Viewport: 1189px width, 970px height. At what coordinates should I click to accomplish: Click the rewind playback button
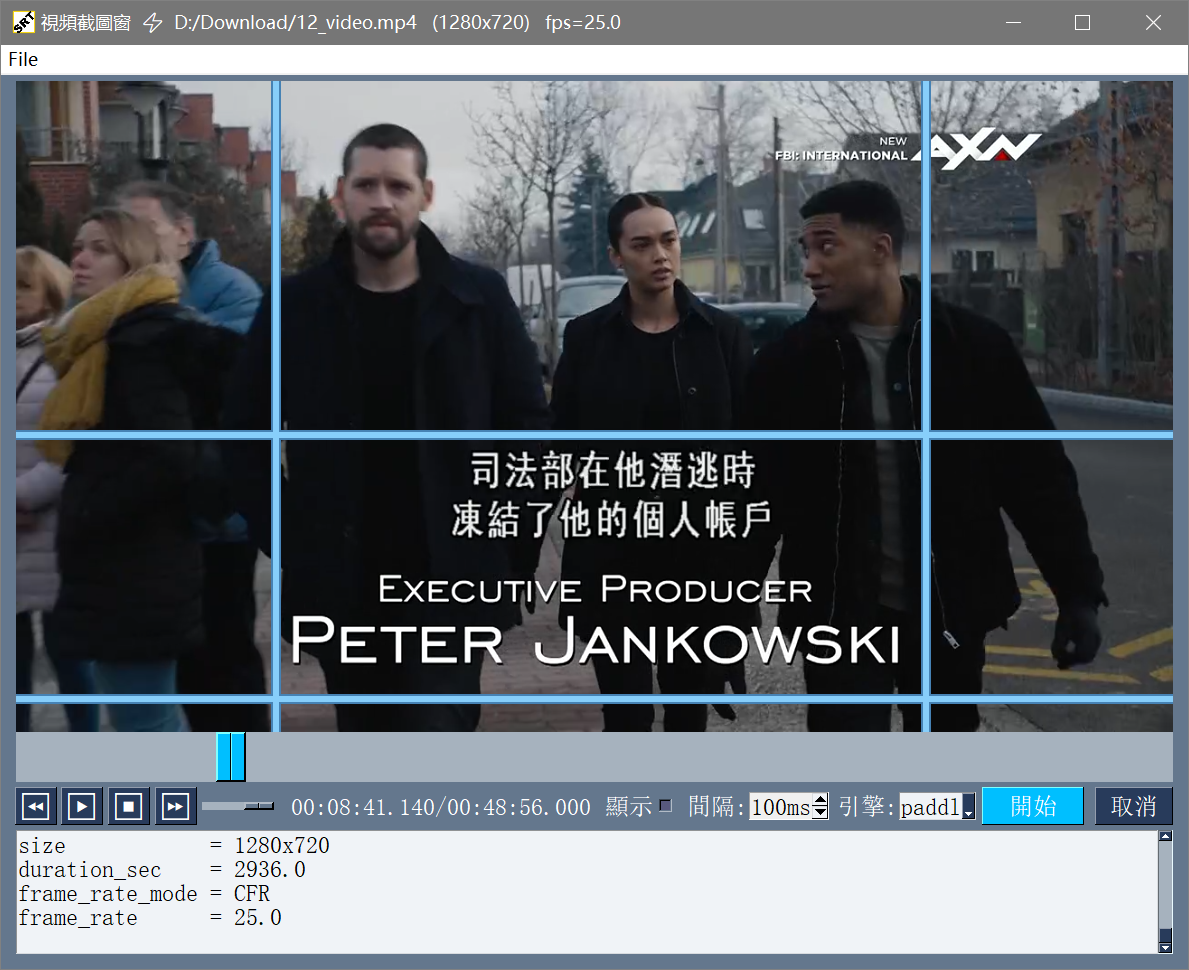pyautogui.click(x=36, y=806)
